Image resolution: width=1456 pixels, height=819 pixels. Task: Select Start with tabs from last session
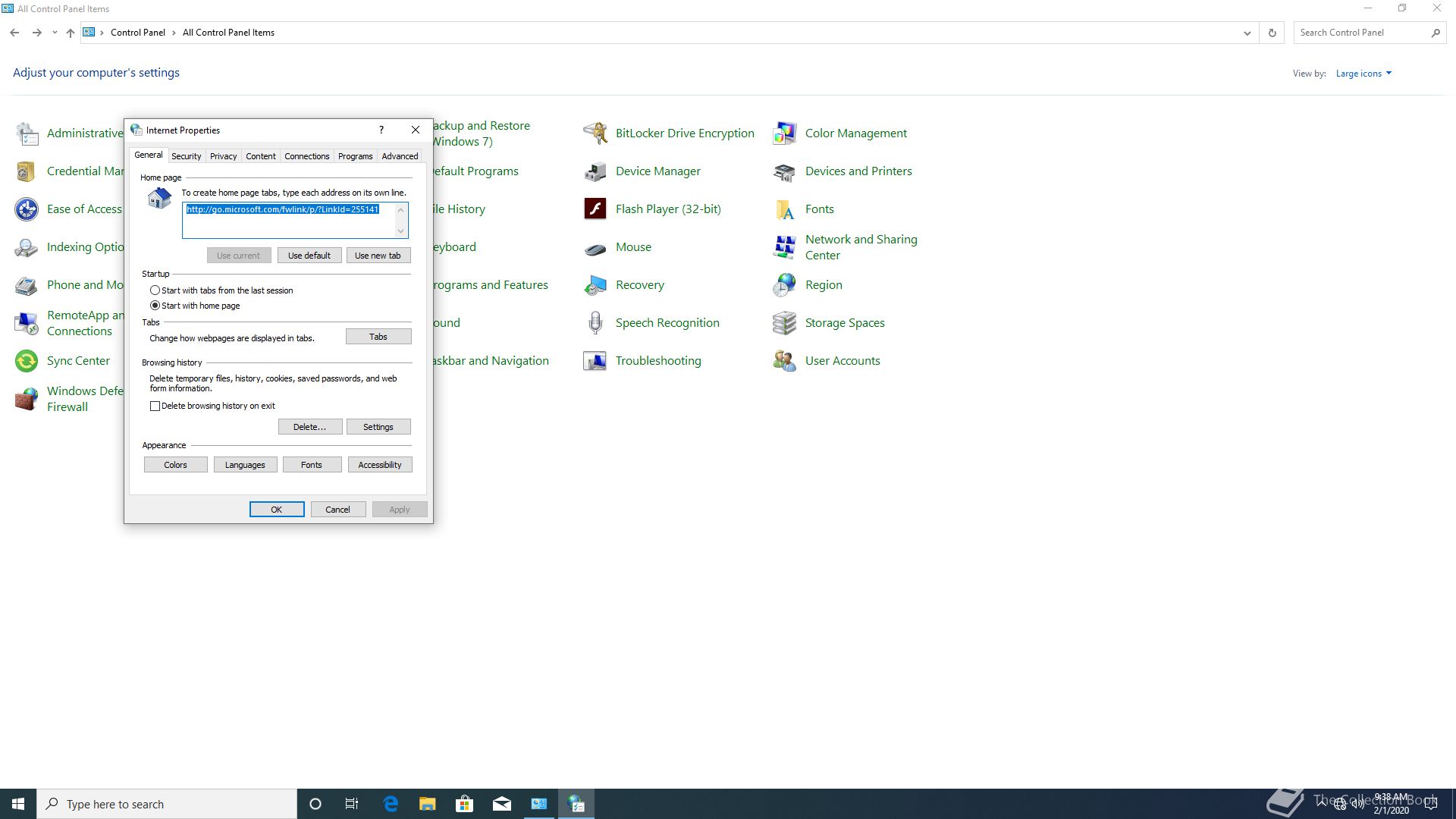(x=155, y=290)
